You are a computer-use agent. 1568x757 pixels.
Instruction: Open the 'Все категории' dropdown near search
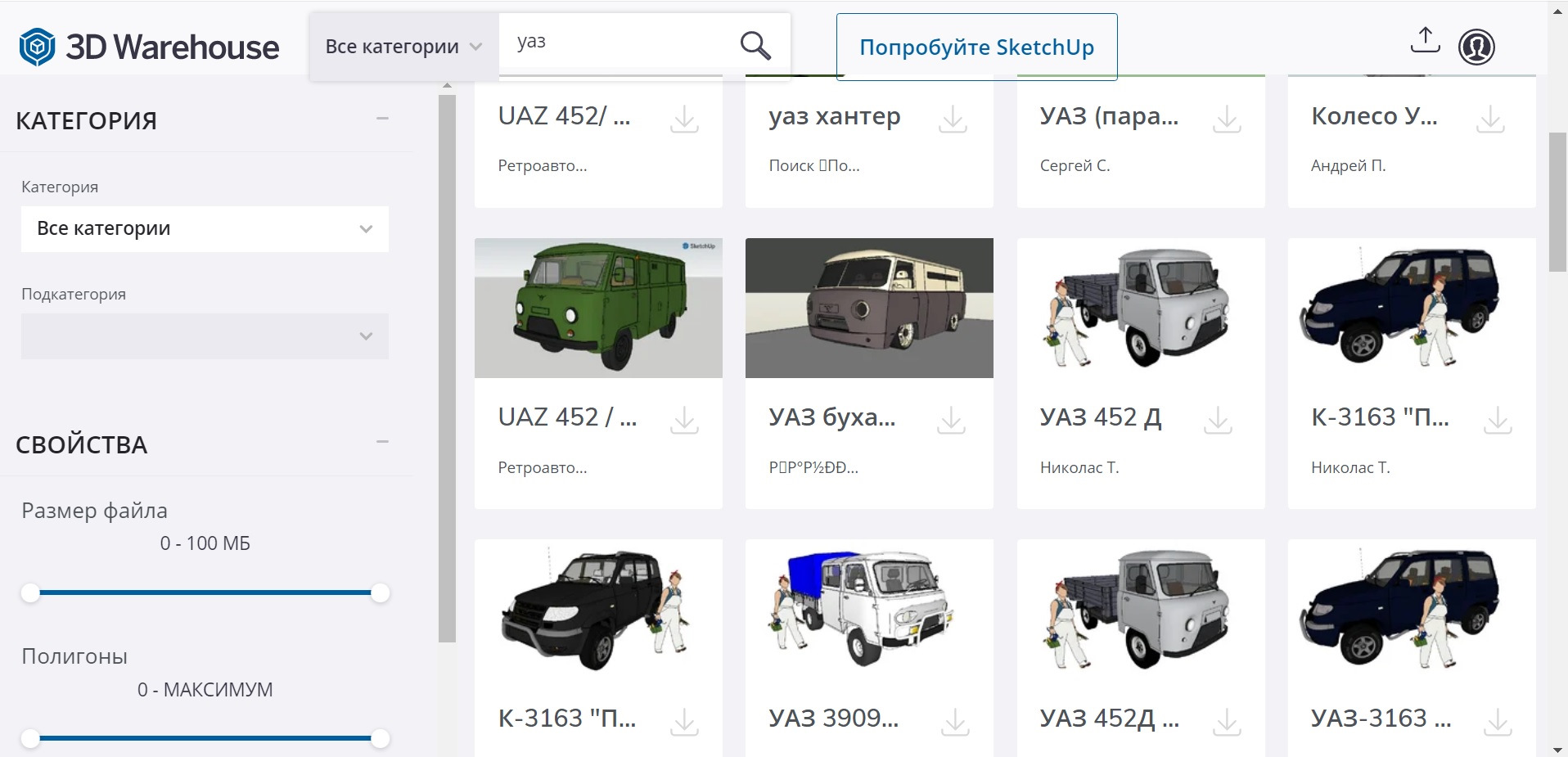pos(401,46)
